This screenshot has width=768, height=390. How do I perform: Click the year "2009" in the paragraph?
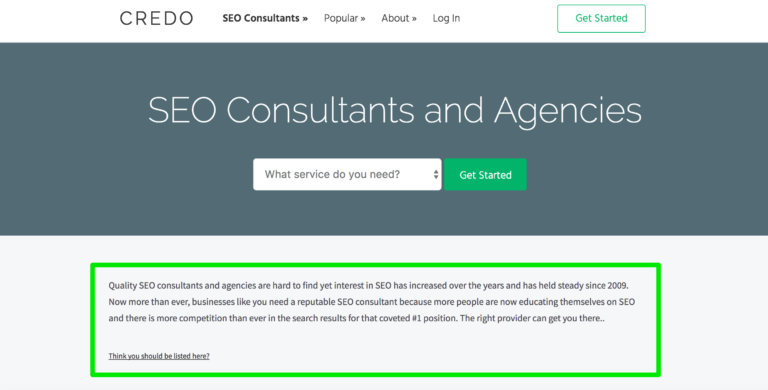[617, 285]
